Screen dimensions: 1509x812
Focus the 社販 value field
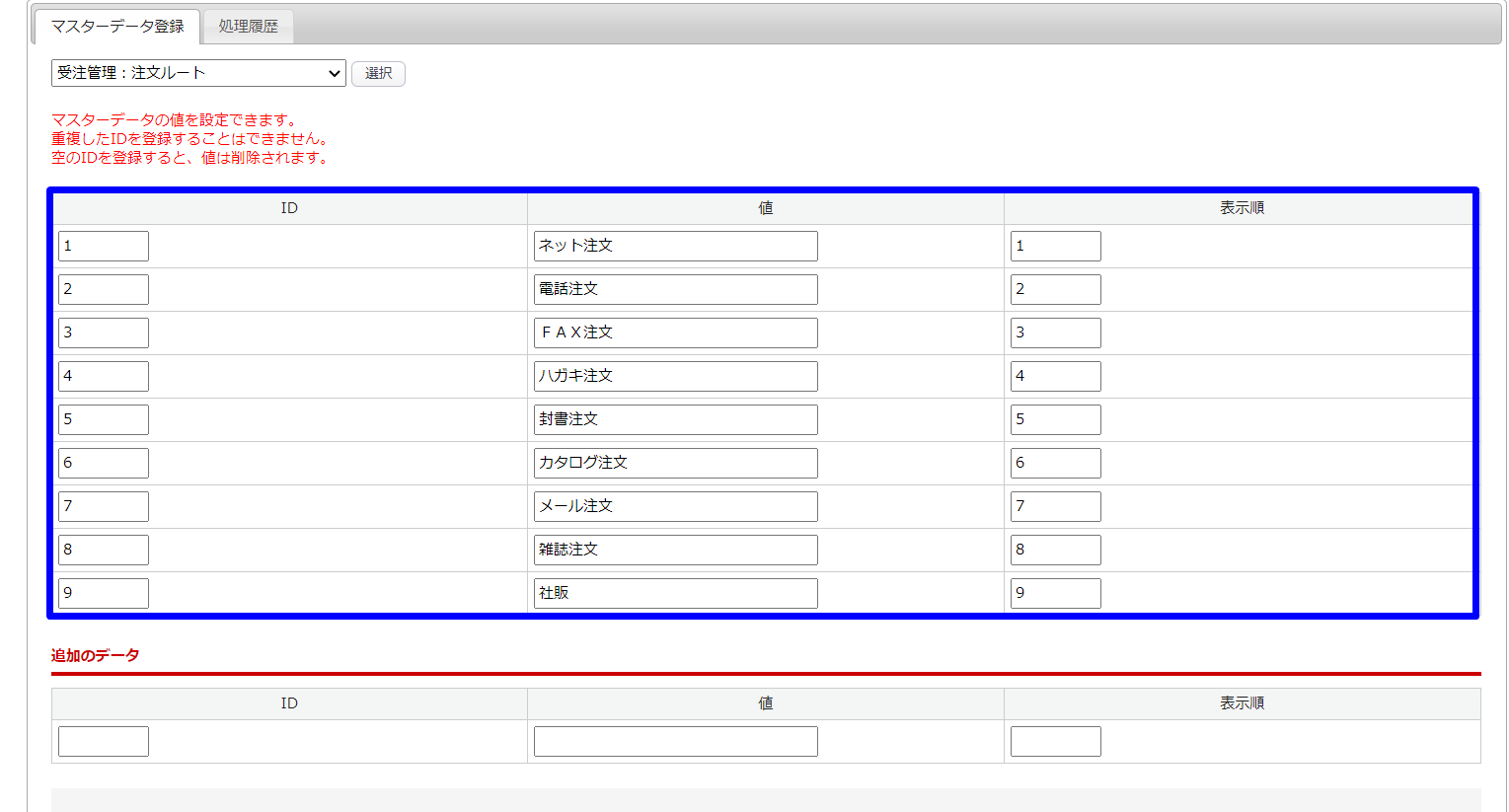click(675, 594)
